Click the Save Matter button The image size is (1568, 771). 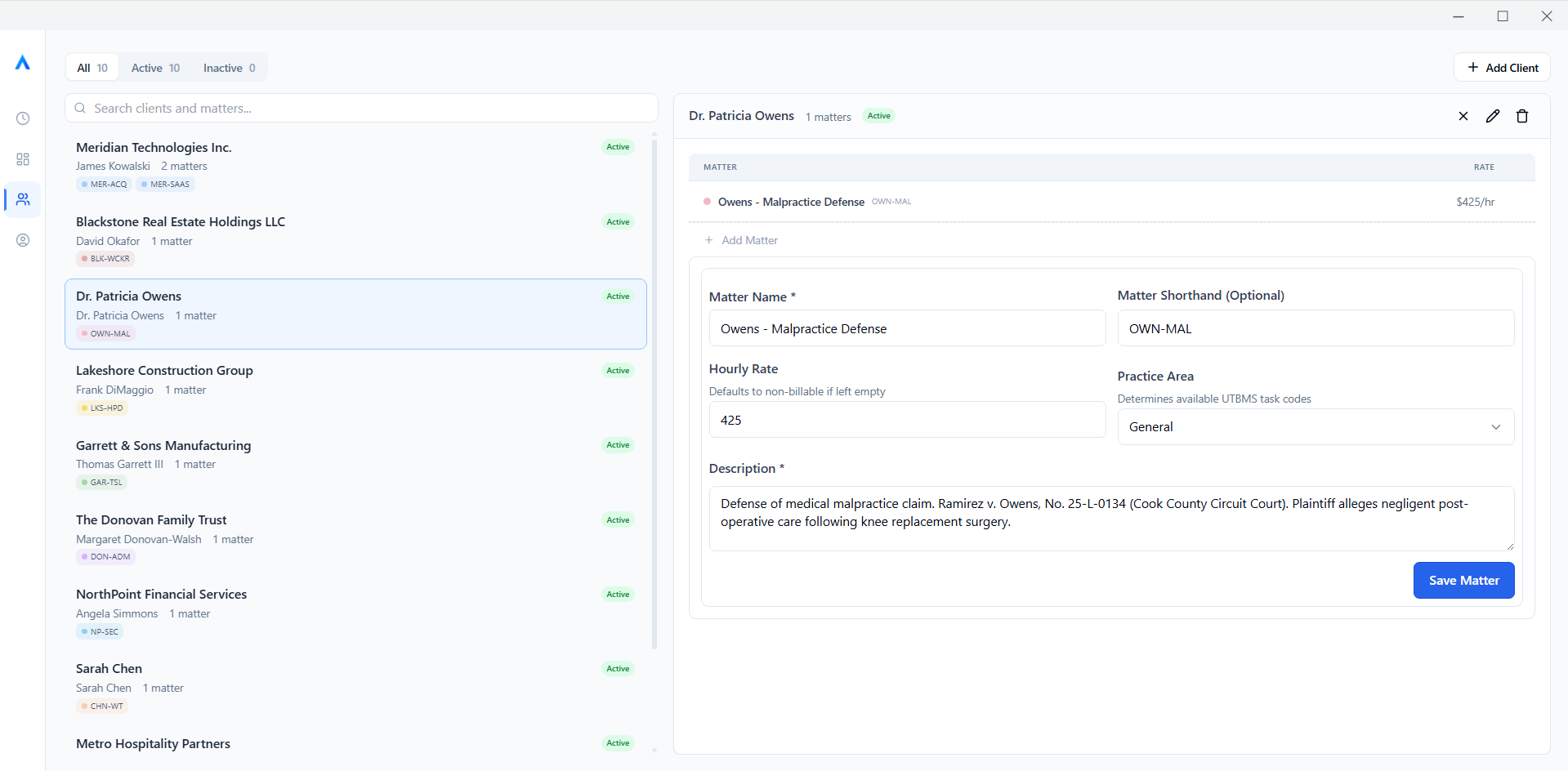click(x=1463, y=580)
